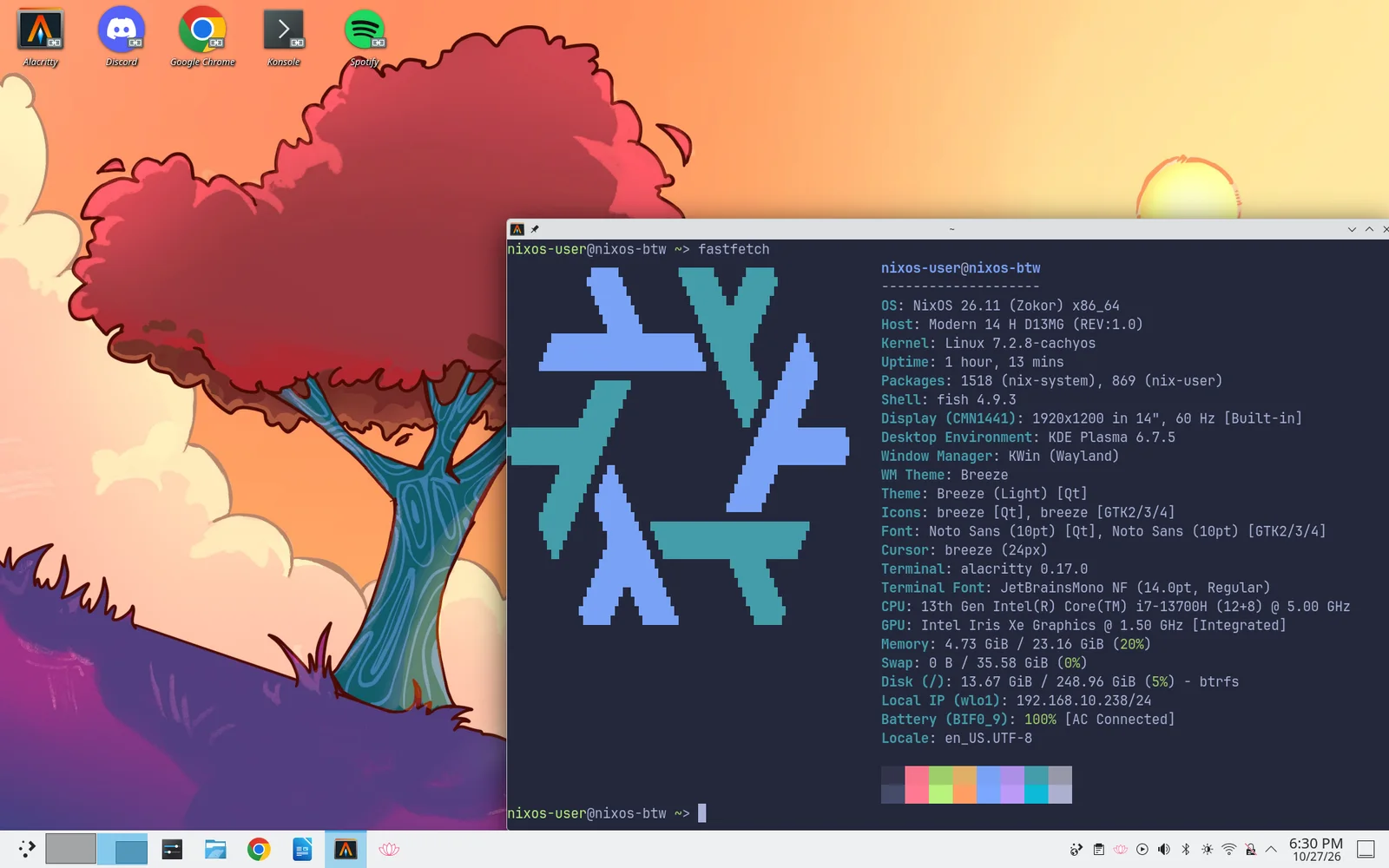Open the Wi-Fi networks tray icon
This screenshot has width=1389, height=868.
pos(1228,850)
